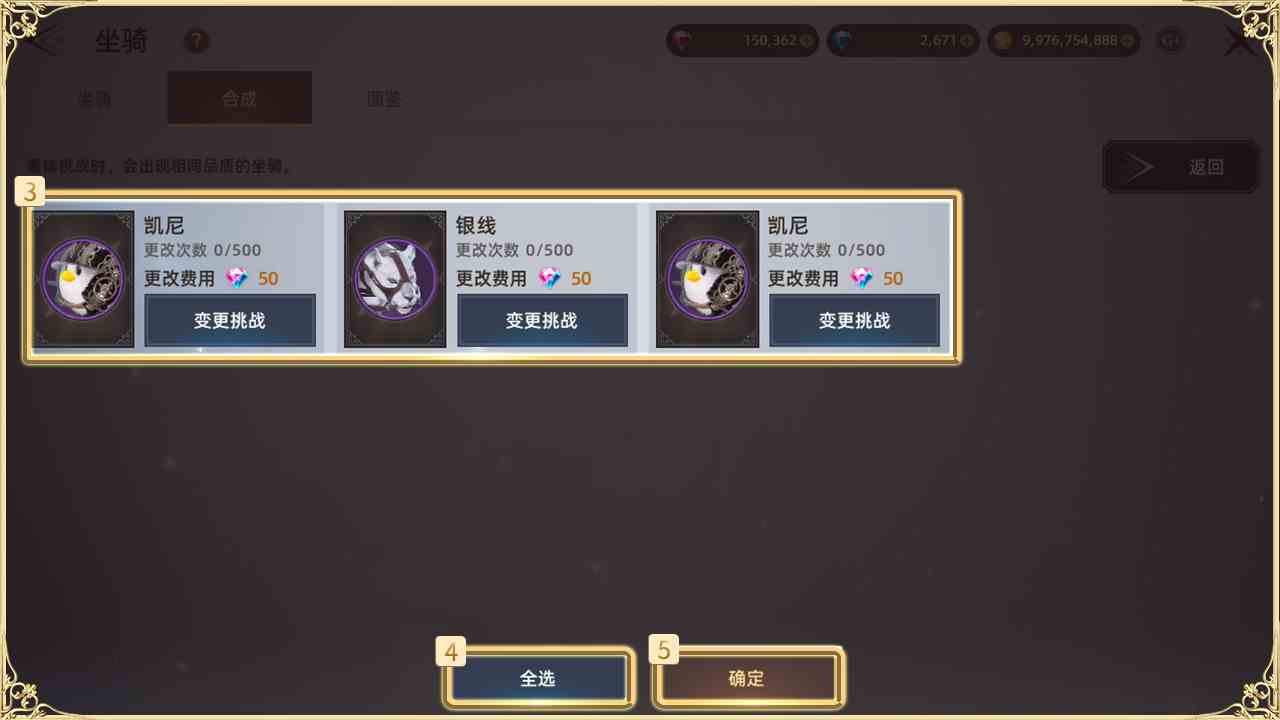The image size is (1280, 720).
Task: Choose the 全选 button
Action: pyautogui.click(x=538, y=678)
